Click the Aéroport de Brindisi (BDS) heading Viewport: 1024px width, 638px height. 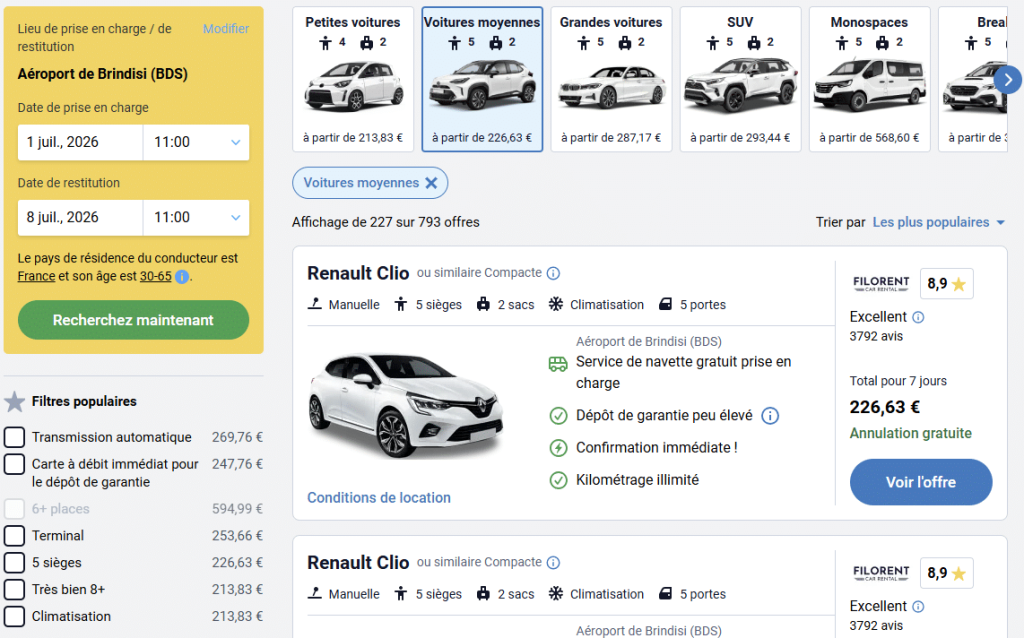pos(103,74)
